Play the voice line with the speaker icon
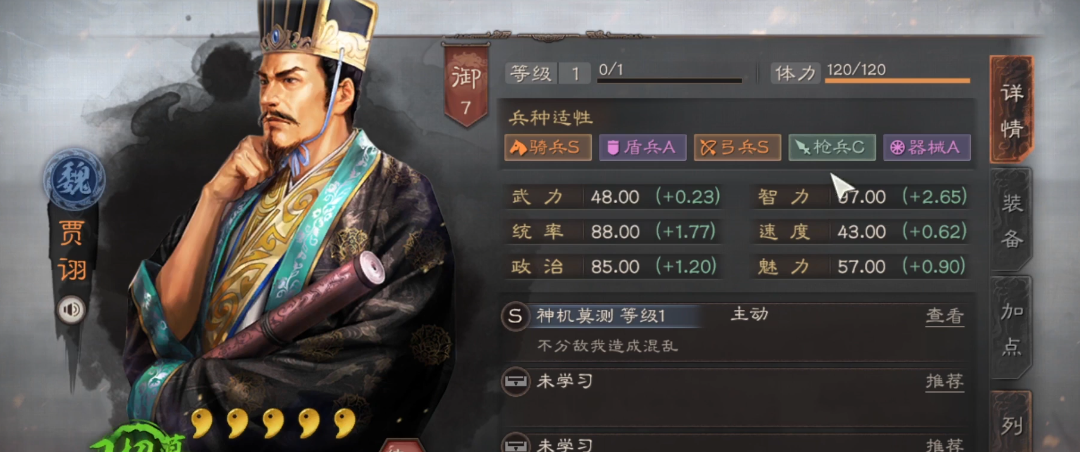The width and height of the screenshot is (1080, 452). (71, 309)
